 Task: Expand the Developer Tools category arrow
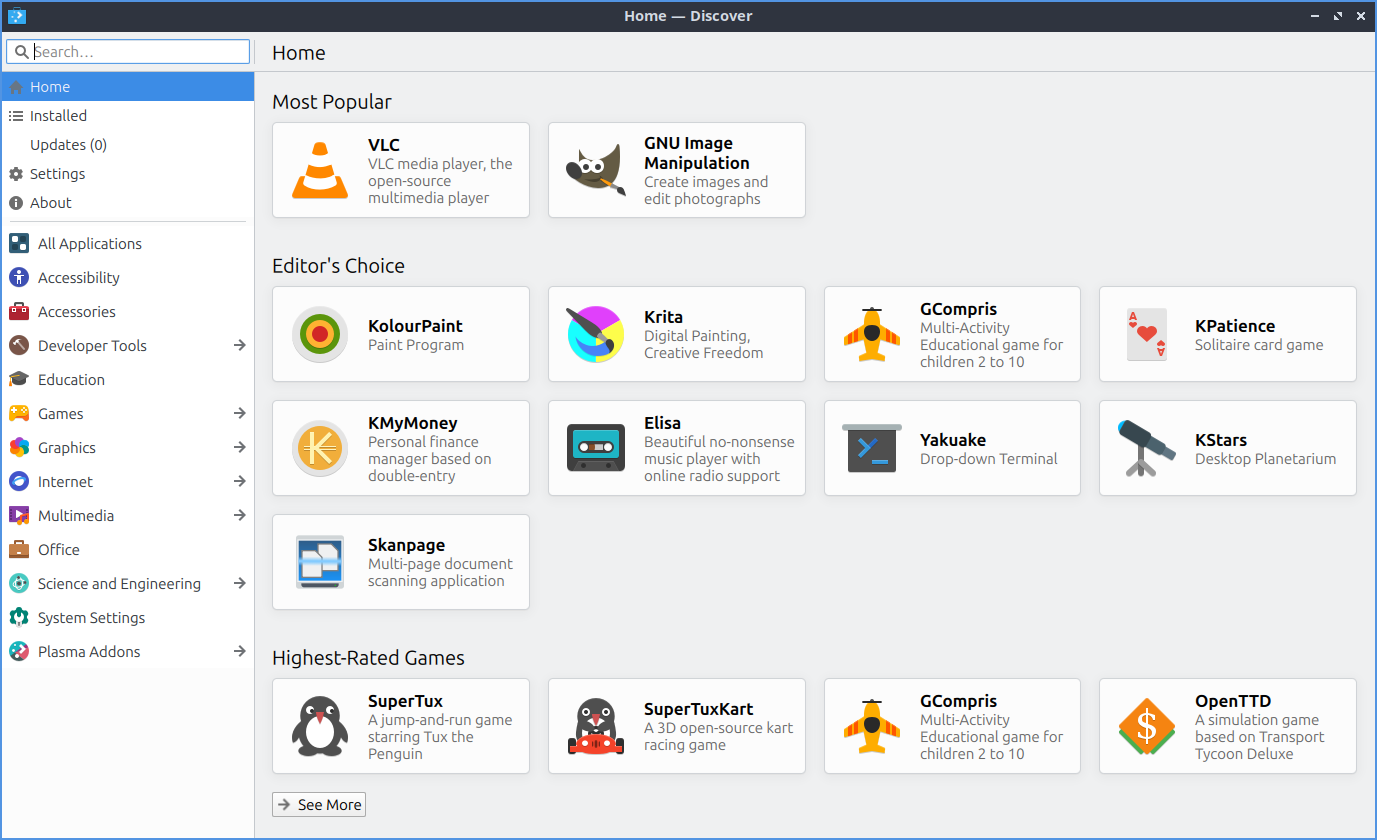(x=239, y=346)
